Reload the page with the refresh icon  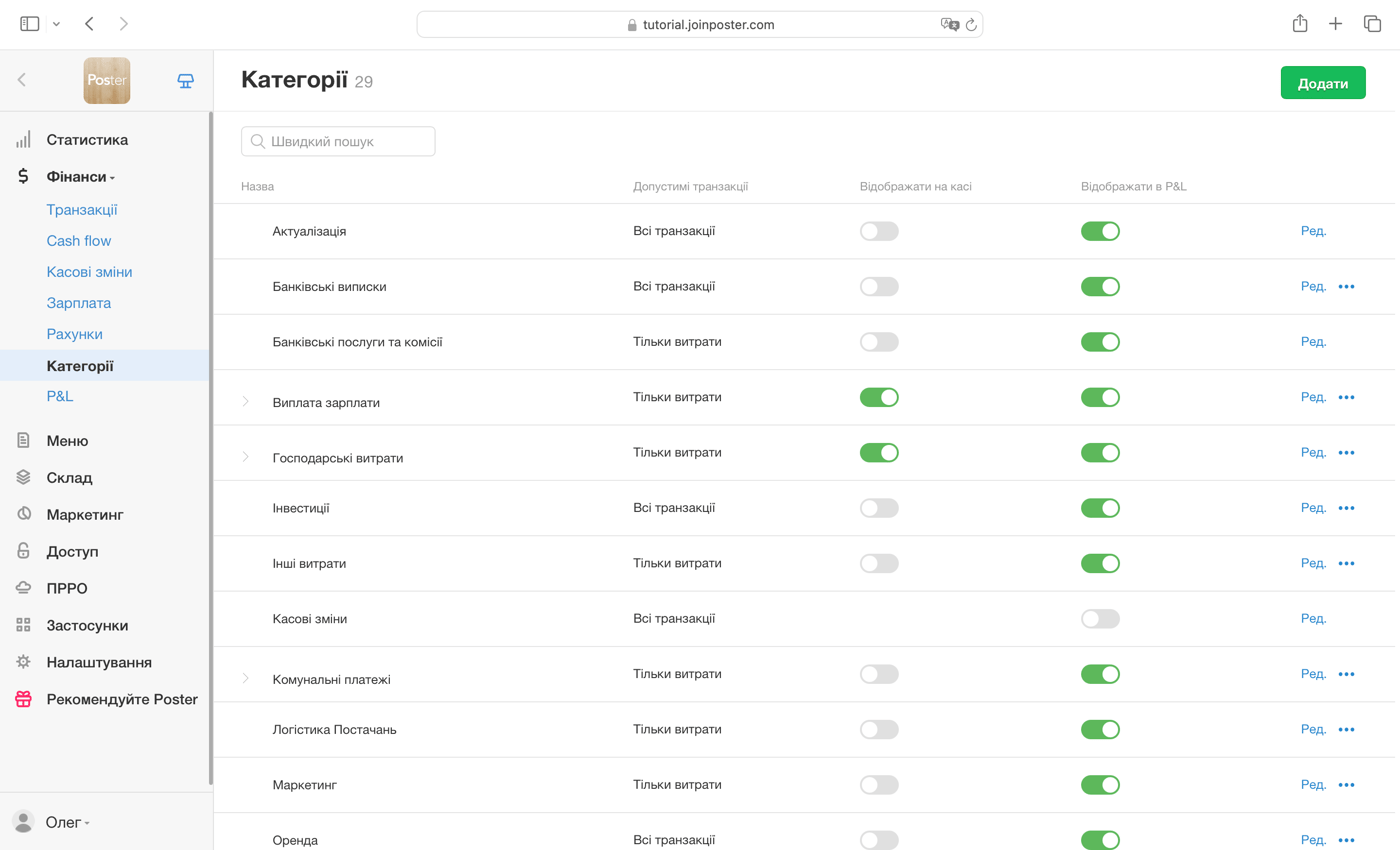[x=970, y=25]
